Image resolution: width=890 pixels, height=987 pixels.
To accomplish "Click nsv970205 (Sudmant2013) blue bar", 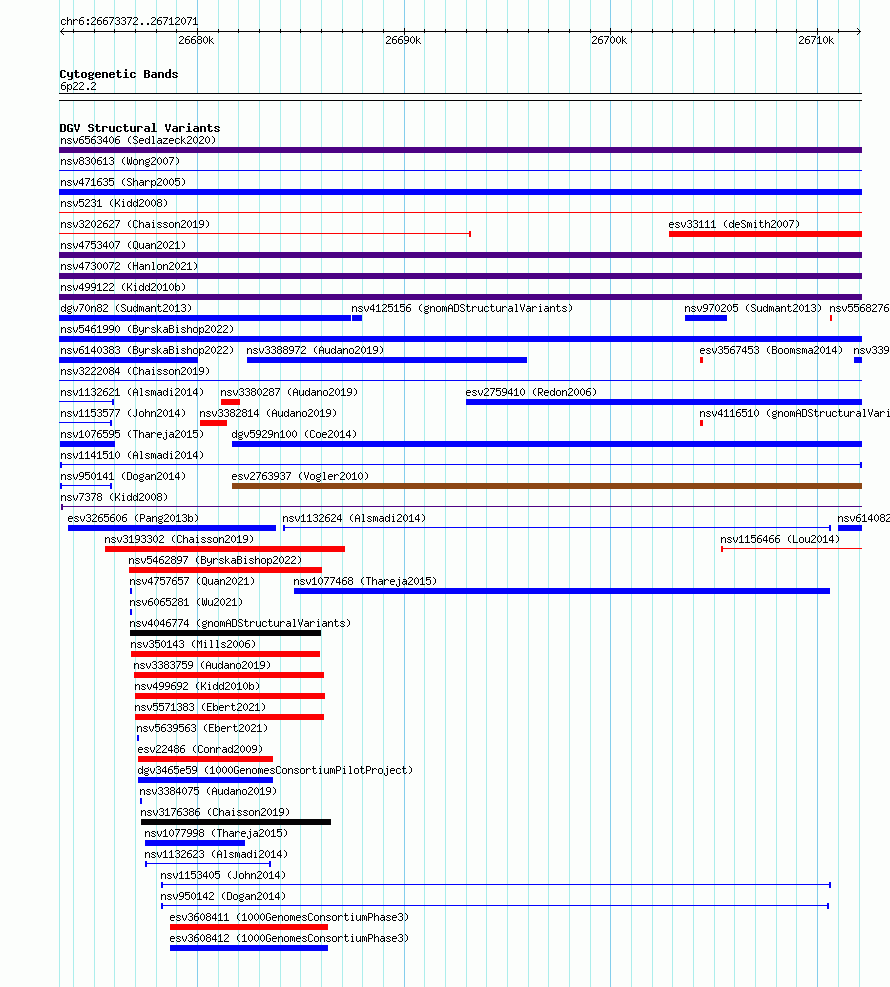I will [706, 318].
